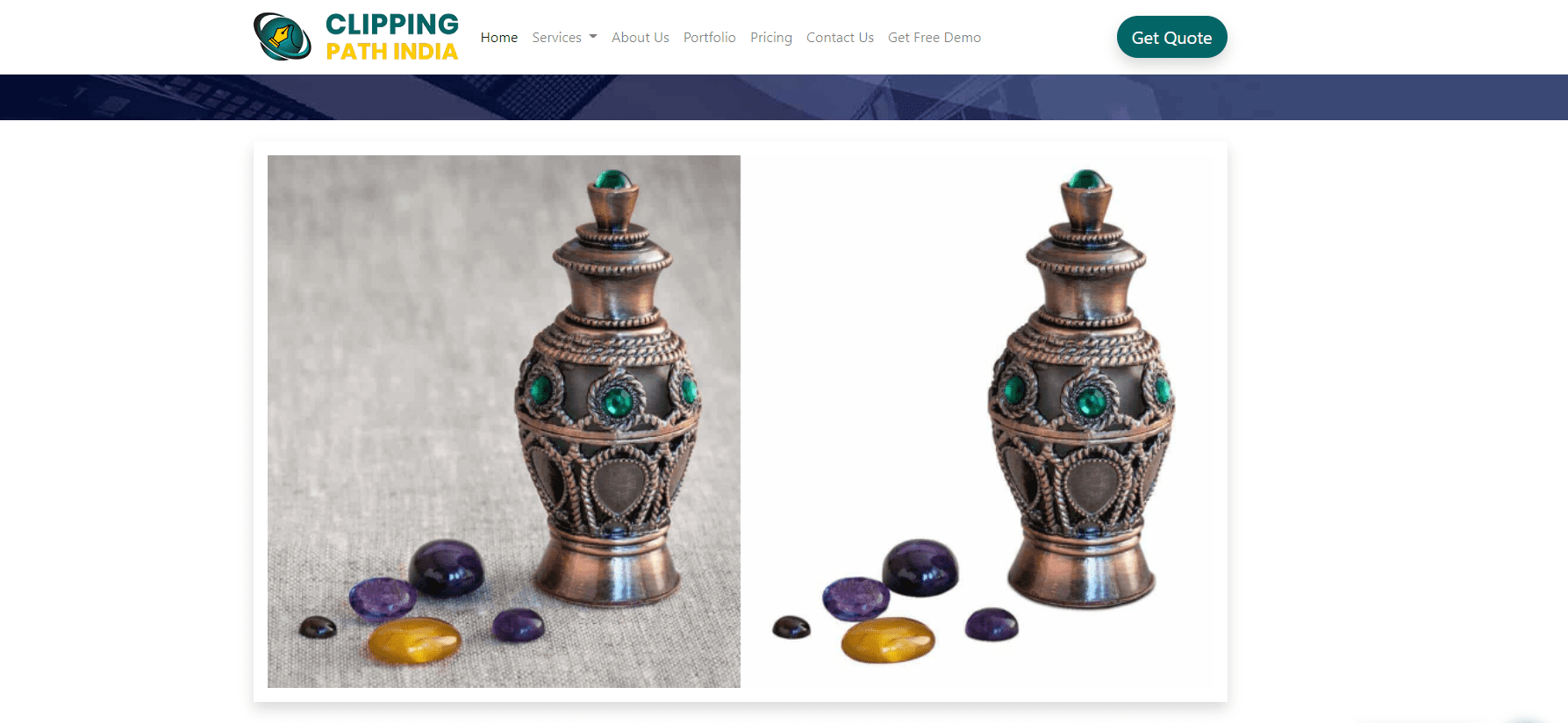View the Pricing page
The height and width of the screenshot is (723, 1568).
pyautogui.click(x=771, y=37)
